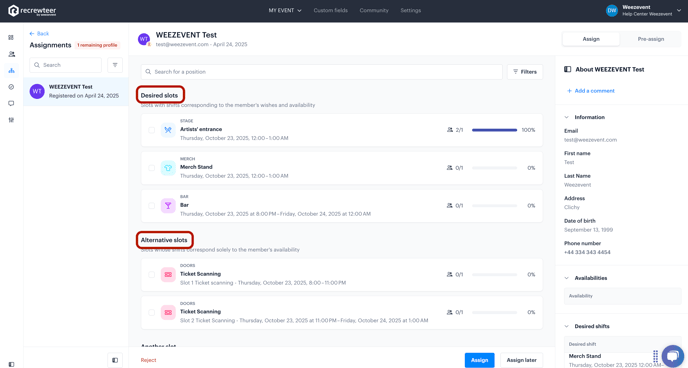688x368 pixels.
Task: Open the members icon in left sidebar
Action: (11, 54)
